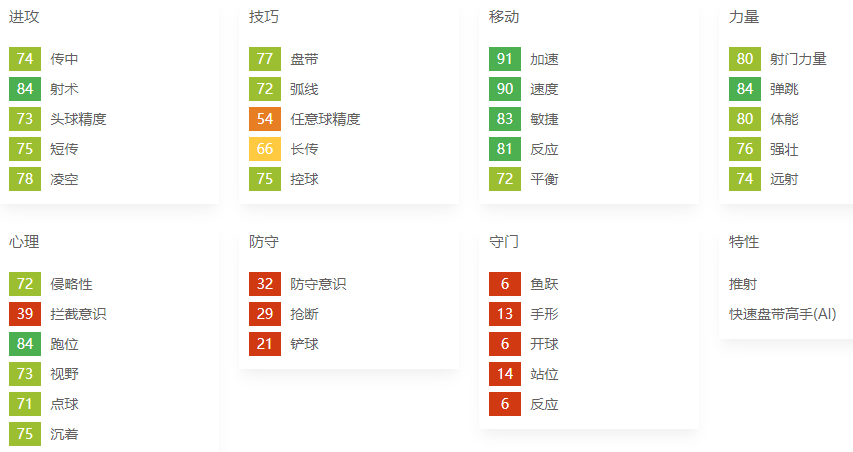Click the 拦截意识 red 39 badge
Screen dimensions: 853x452
pyautogui.click(x=24, y=313)
